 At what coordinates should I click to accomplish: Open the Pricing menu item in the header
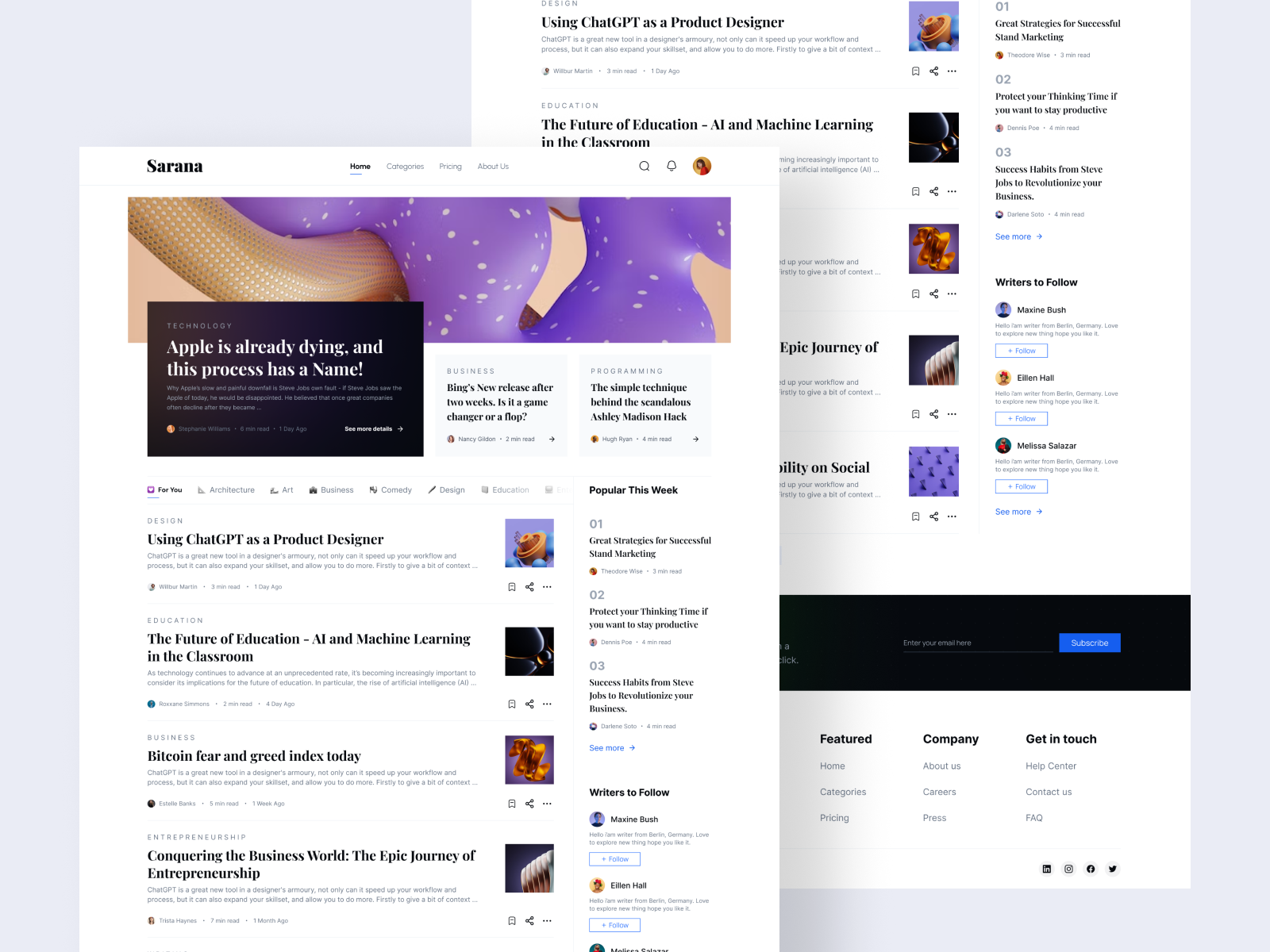pyautogui.click(x=450, y=166)
